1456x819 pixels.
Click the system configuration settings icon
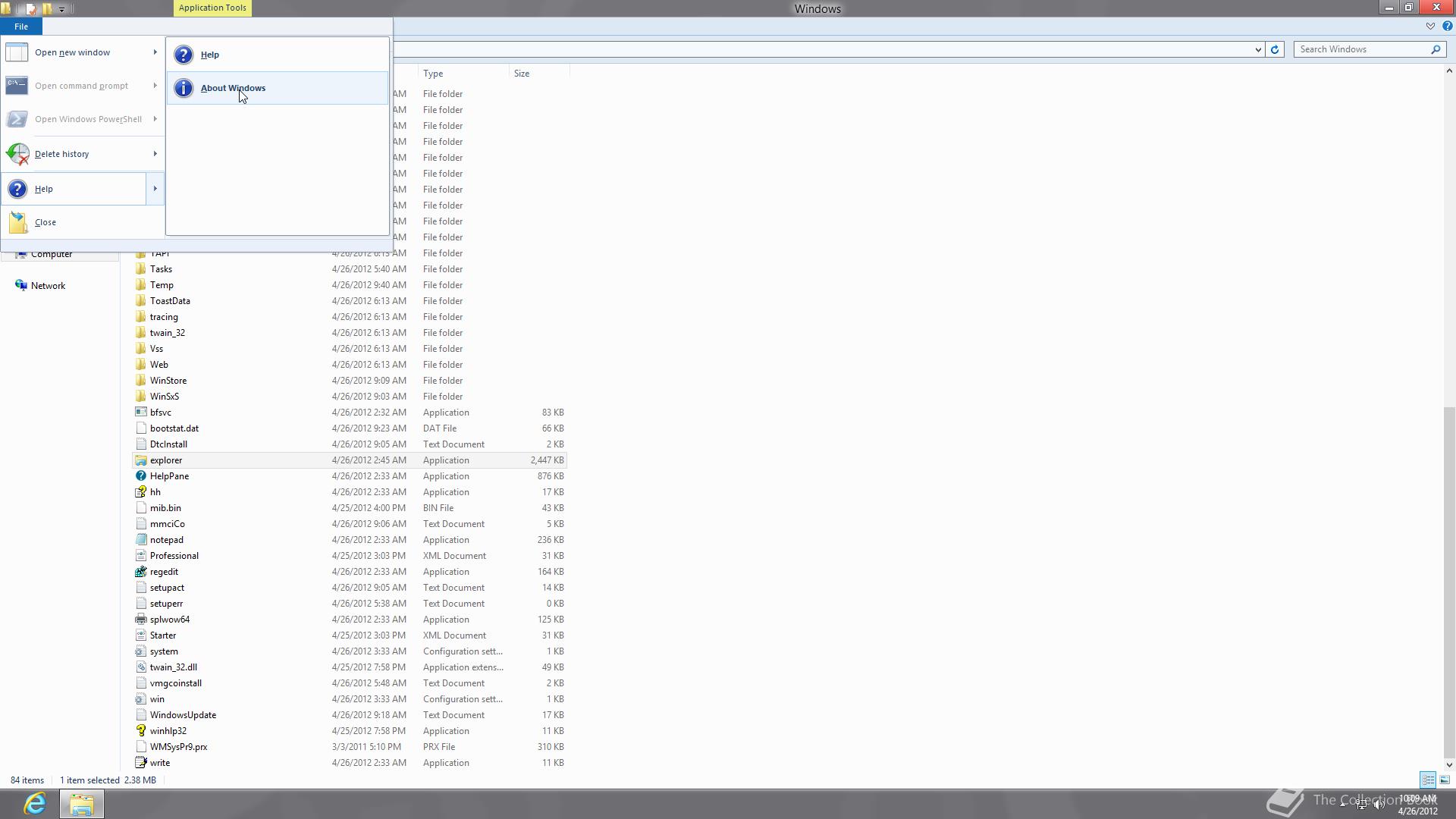pos(140,651)
